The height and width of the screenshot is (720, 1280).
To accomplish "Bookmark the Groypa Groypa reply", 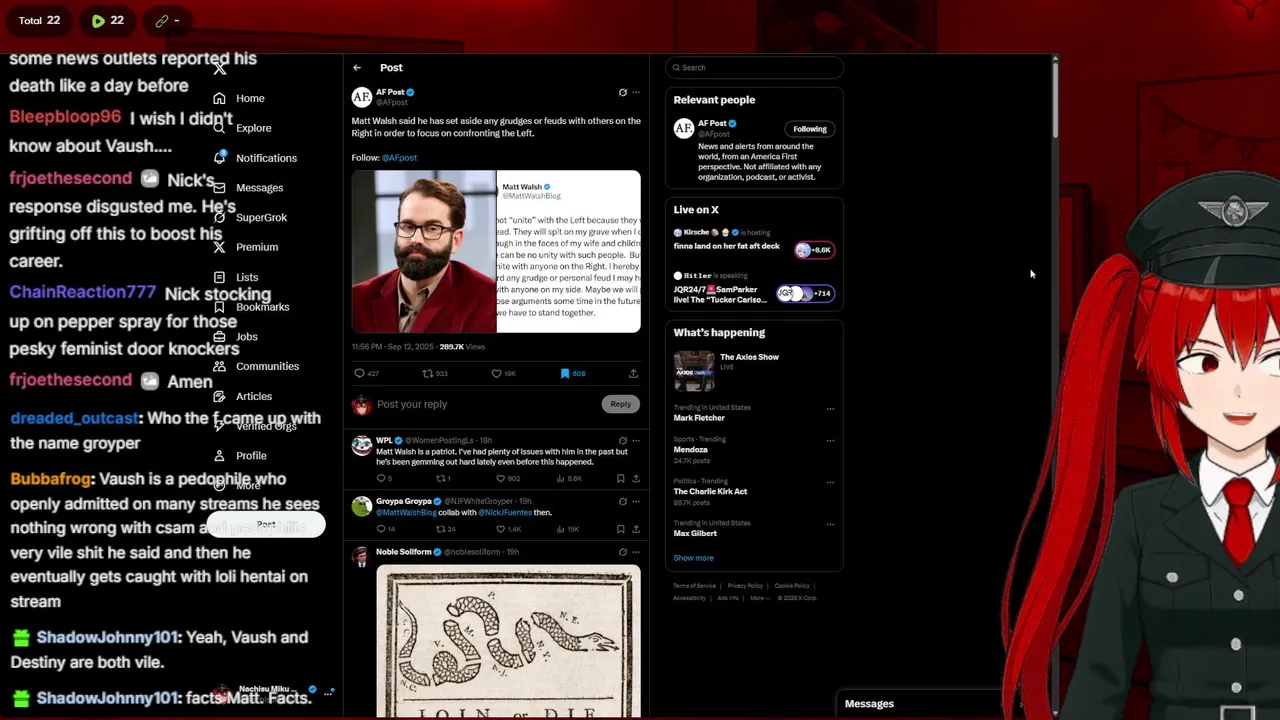I will tap(621, 528).
